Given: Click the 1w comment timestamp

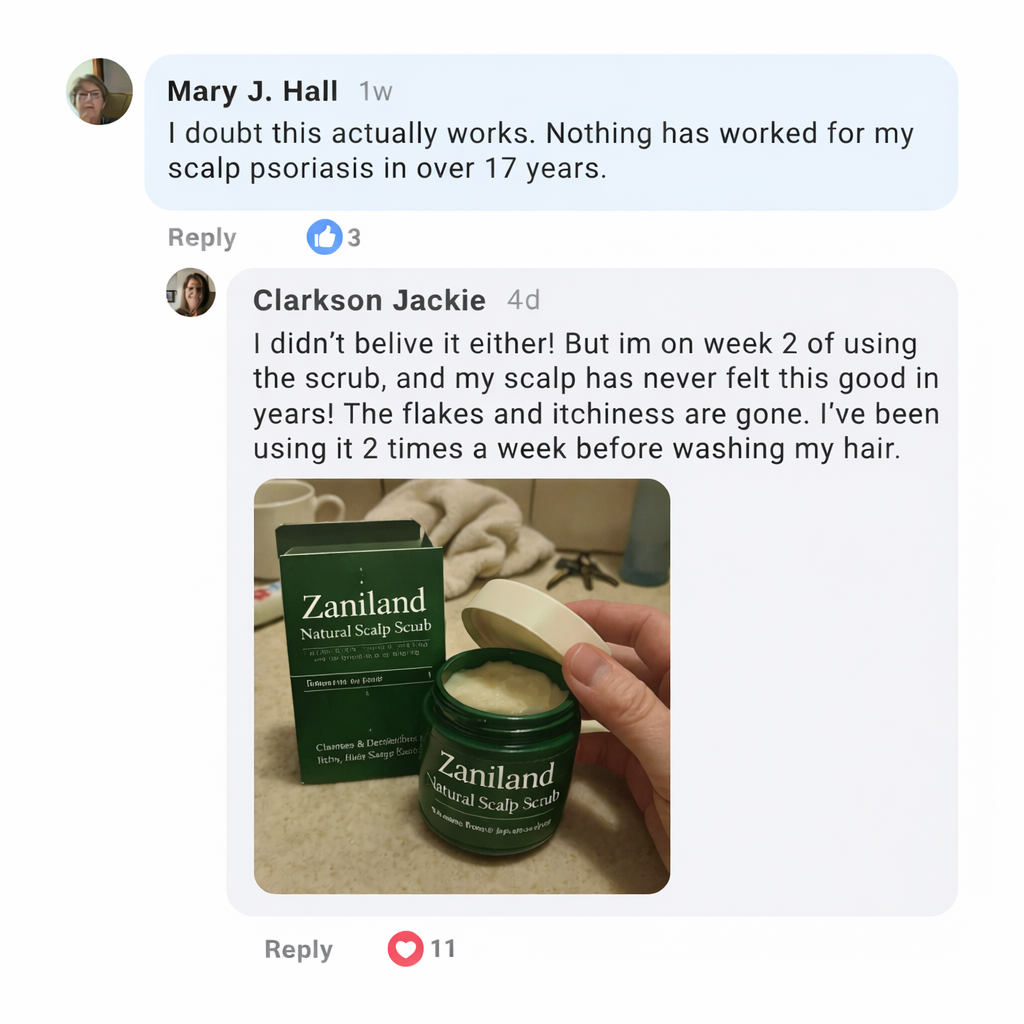Looking at the screenshot, I should pos(376,91).
